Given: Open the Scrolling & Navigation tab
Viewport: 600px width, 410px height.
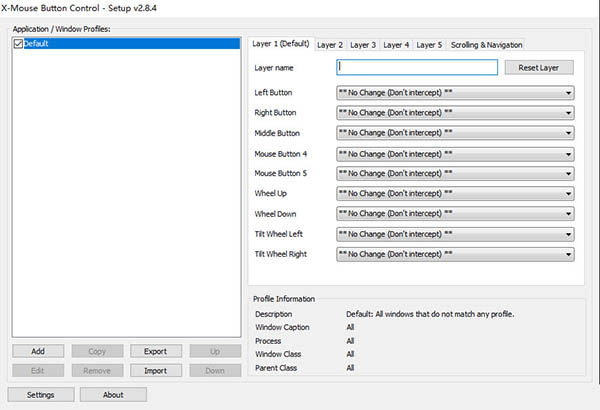Looking at the screenshot, I should [x=485, y=45].
